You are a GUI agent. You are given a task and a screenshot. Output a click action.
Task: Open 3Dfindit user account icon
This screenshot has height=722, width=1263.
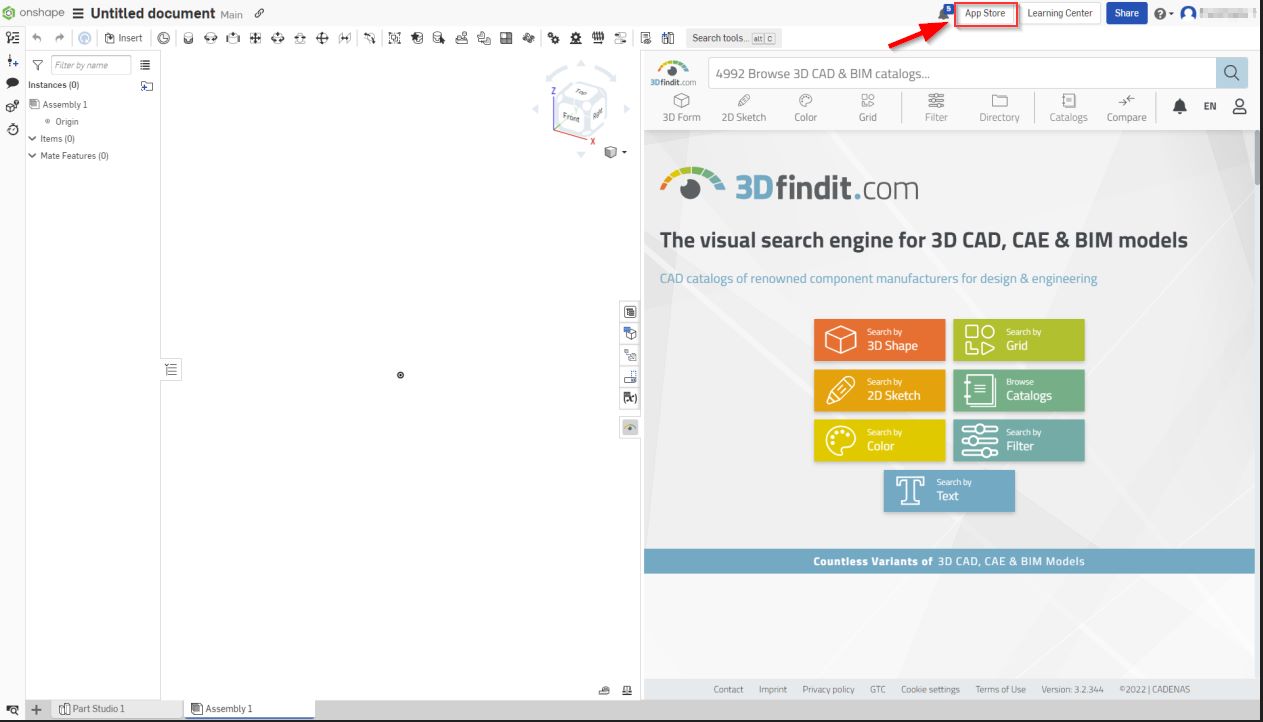[x=1239, y=106]
